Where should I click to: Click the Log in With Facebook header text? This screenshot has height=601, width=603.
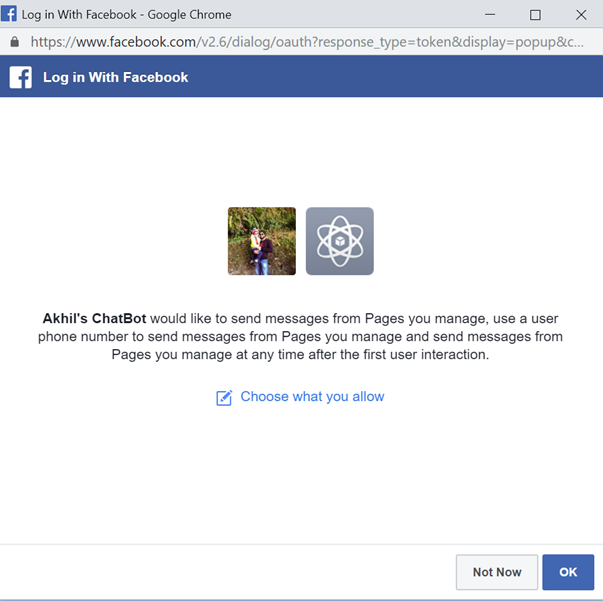pyautogui.click(x=115, y=77)
